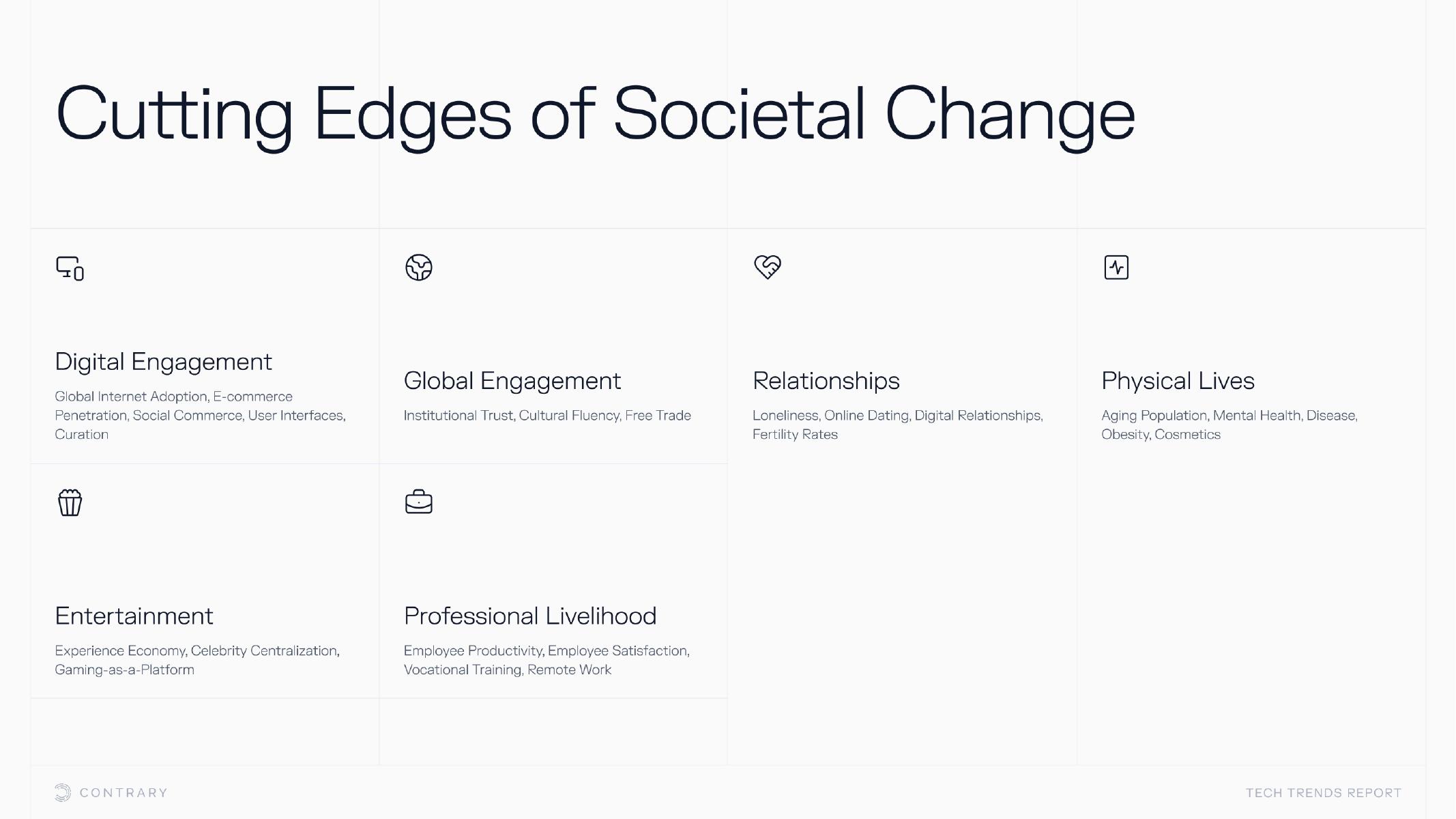Screen dimensions: 1456x819
Task: Click the heartbeat pulse icon above Physical Lives
Action: click(x=1116, y=268)
